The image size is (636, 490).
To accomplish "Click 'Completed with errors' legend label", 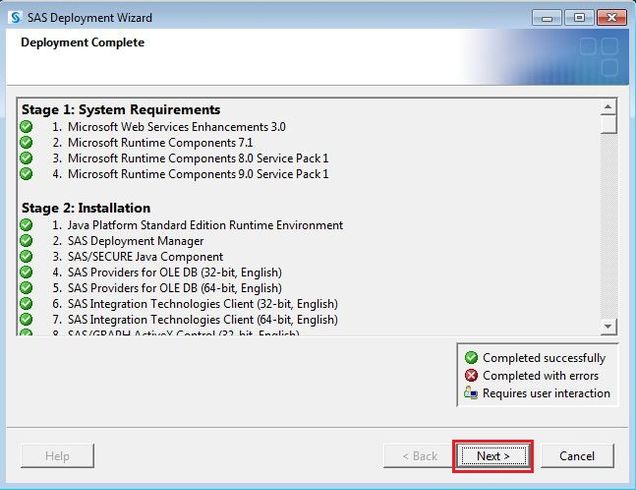I will (541, 376).
